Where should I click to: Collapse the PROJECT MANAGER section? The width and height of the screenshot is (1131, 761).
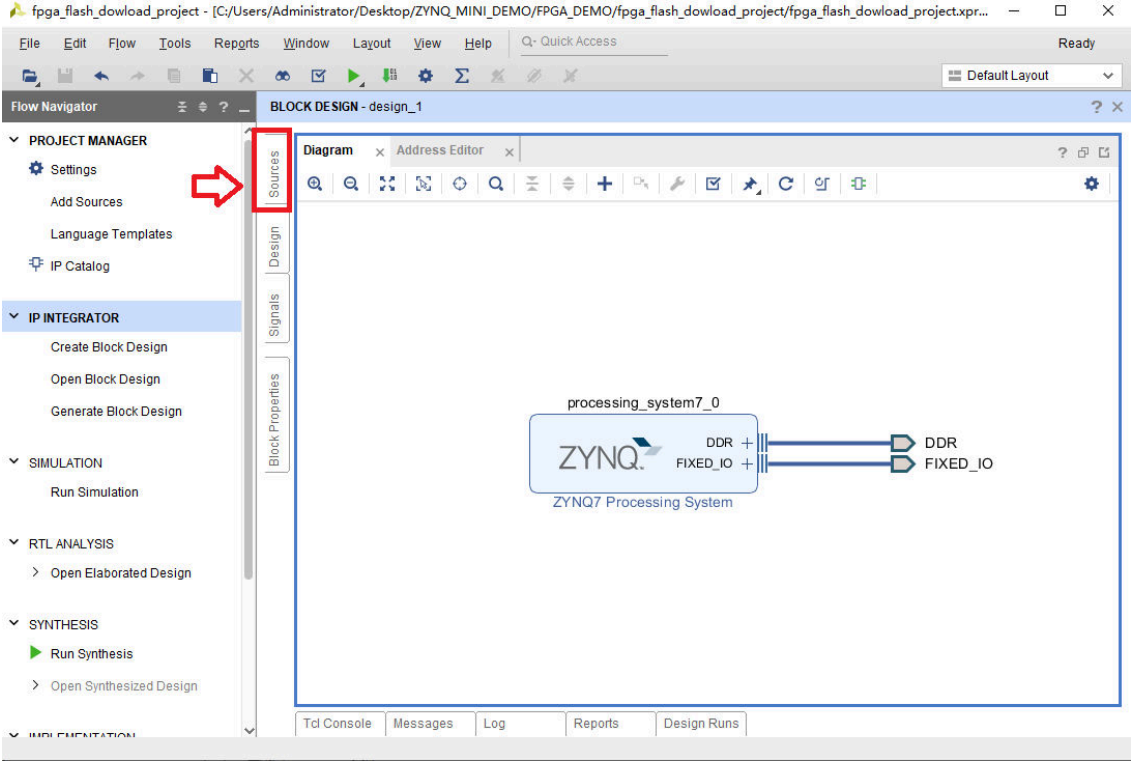click(x=14, y=141)
